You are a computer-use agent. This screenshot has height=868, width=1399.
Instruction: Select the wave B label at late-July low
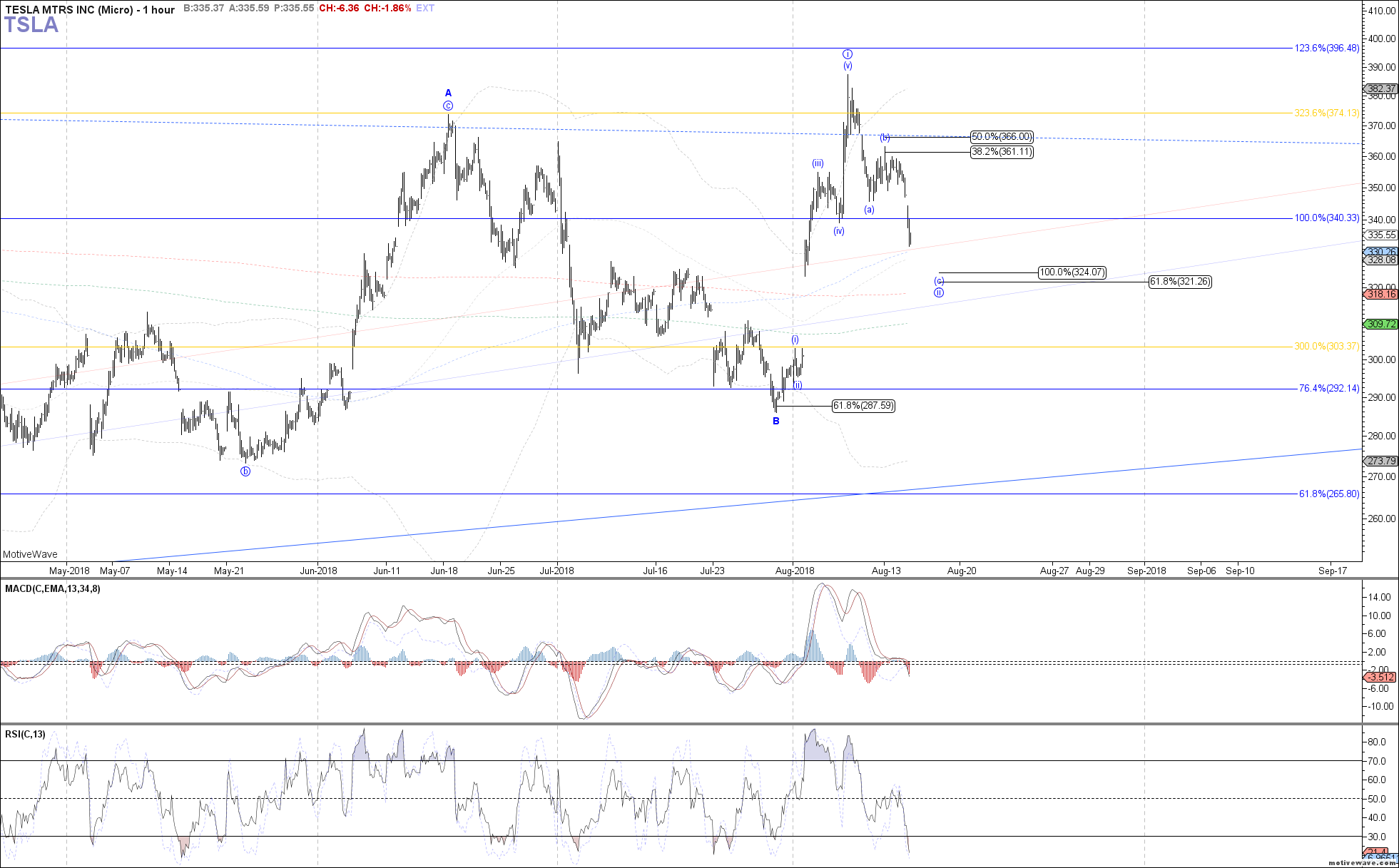pyautogui.click(x=776, y=421)
